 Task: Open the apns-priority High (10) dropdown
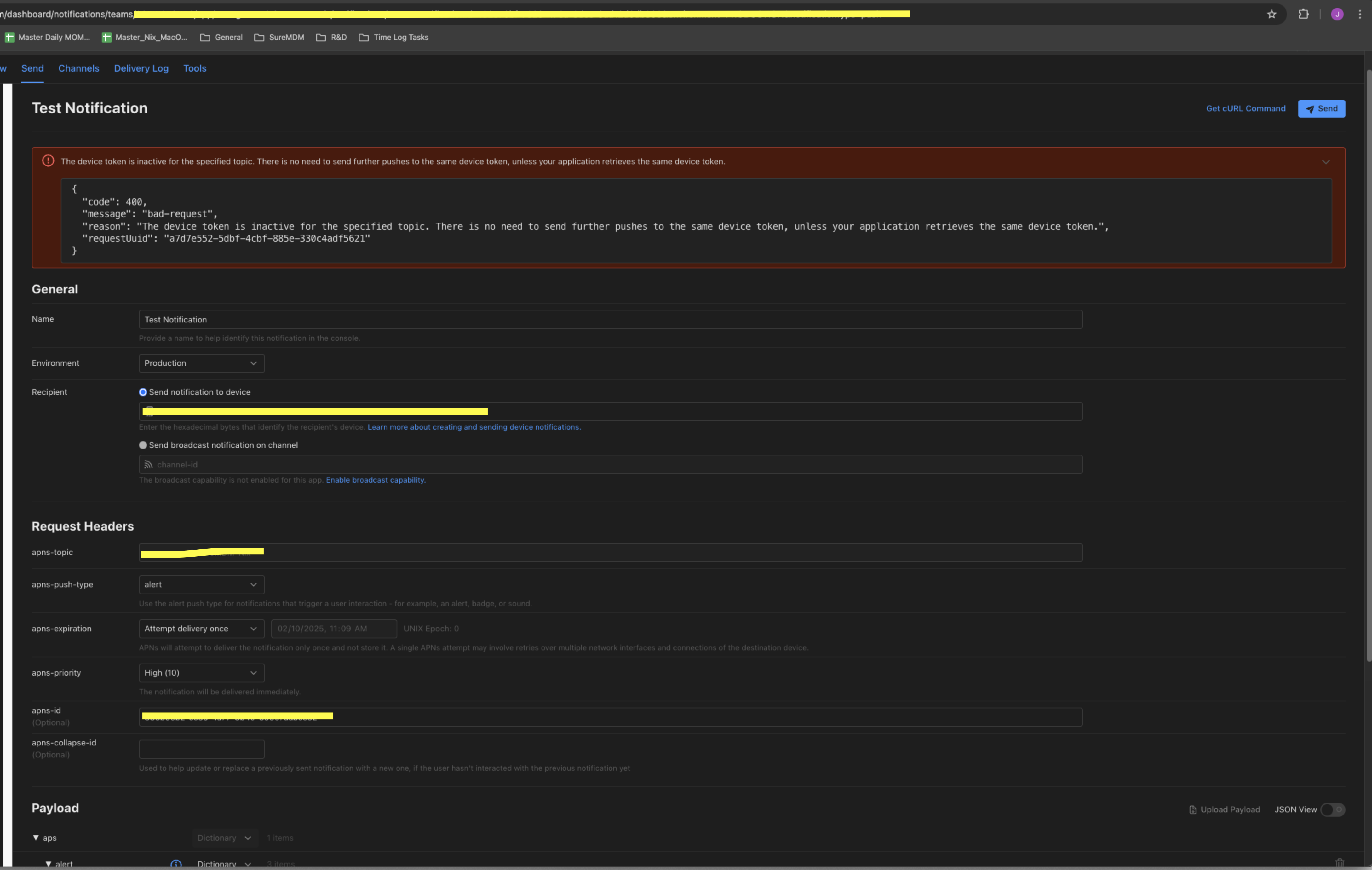[201, 673]
